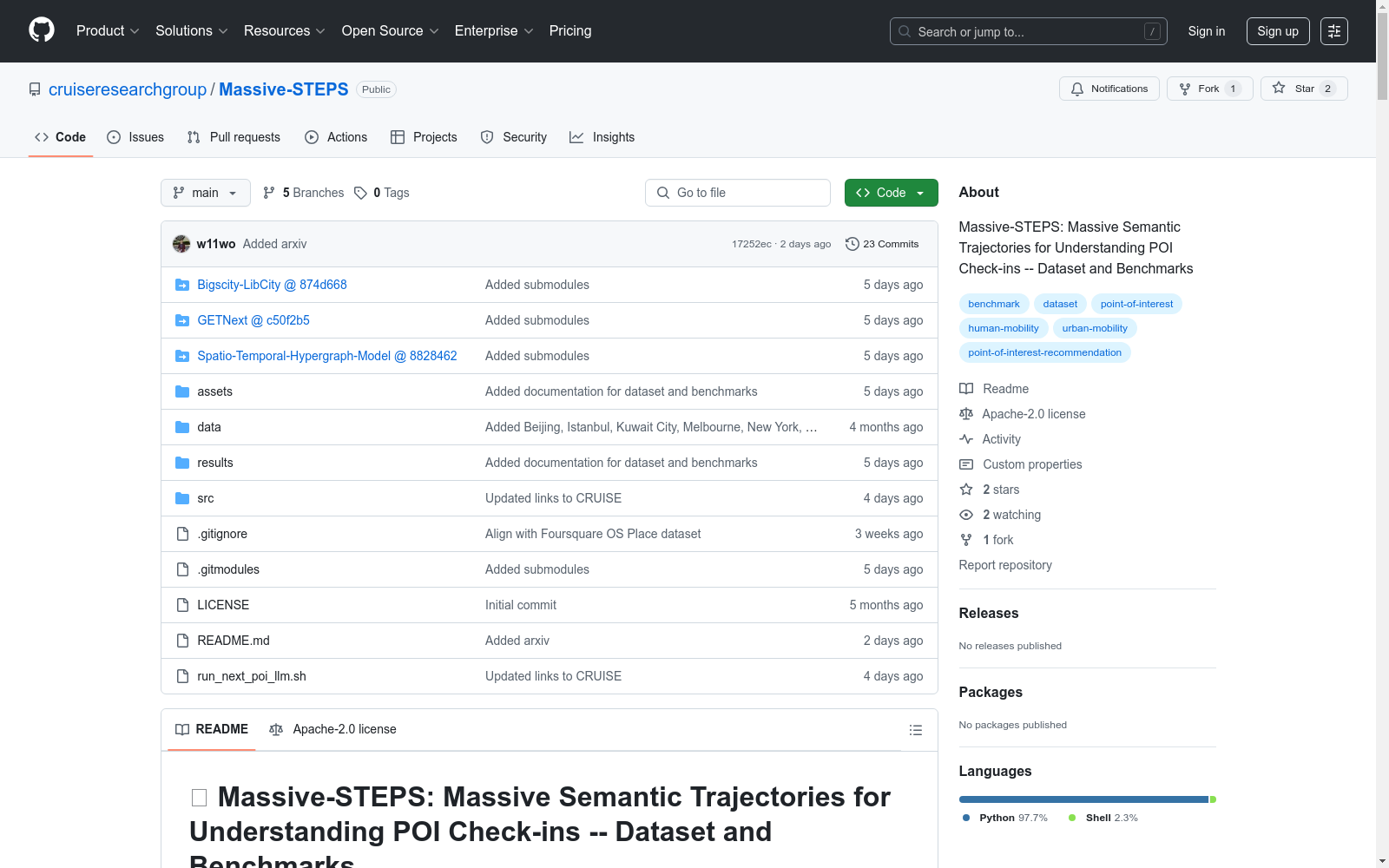This screenshot has width=1389, height=868.
Task: Go to the Security tab
Action: (514, 137)
